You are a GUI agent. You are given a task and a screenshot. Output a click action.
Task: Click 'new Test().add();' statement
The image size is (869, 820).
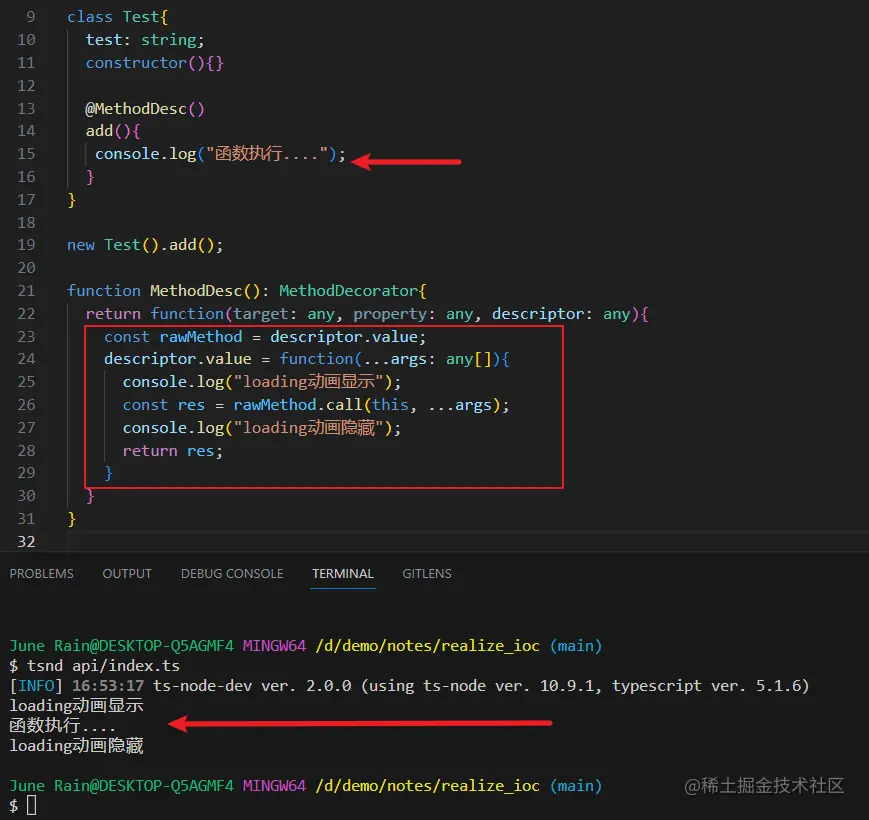click(x=145, y=245)
